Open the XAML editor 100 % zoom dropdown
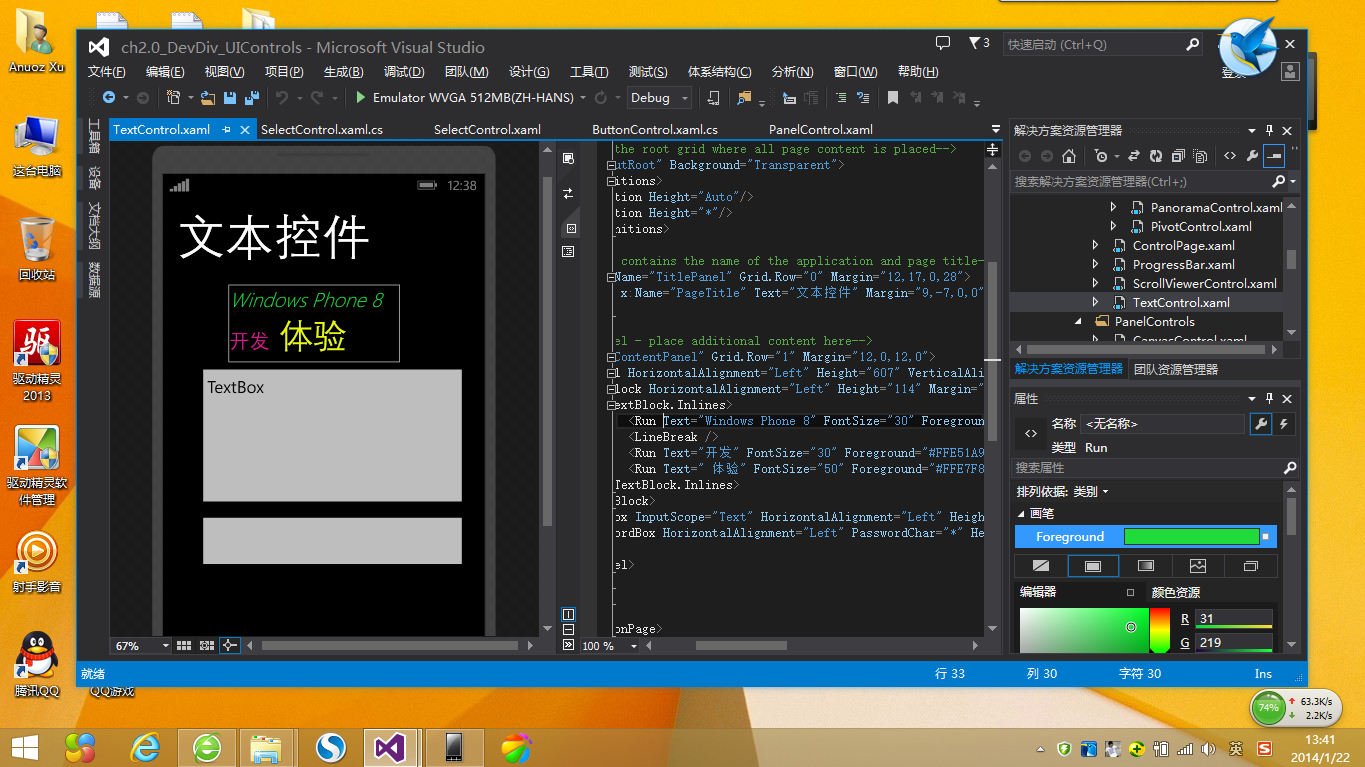The image size is (1365, 767). coord(633,646)
